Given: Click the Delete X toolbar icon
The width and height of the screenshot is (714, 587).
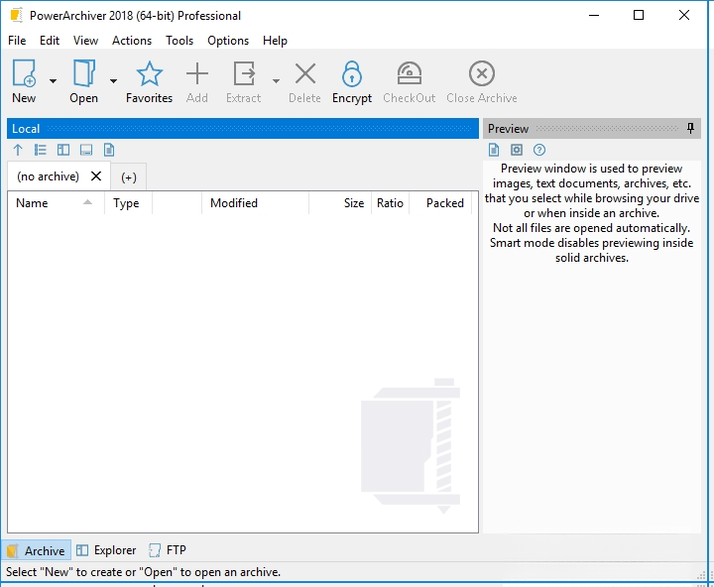Looking at the screenshot, I should [305, 74].
